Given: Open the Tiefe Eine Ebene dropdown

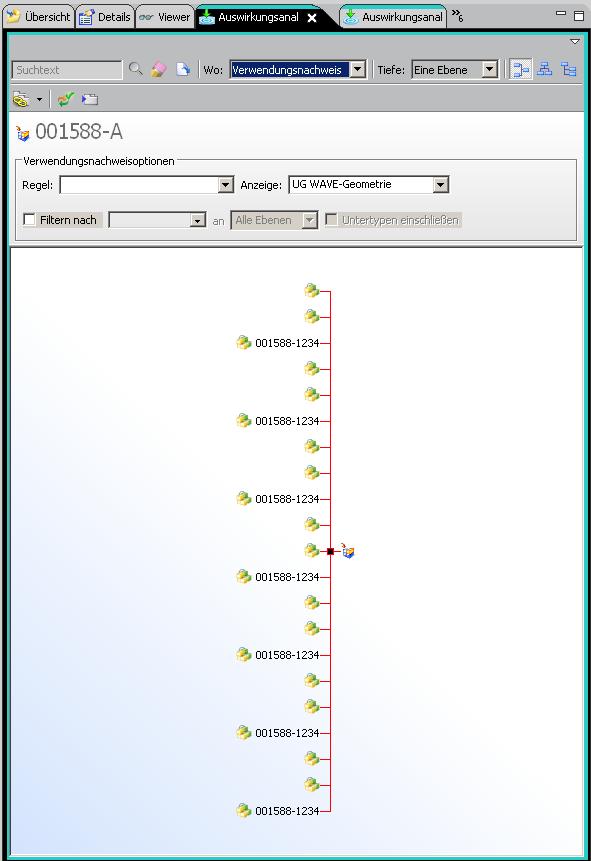Looking at the screenshot, I should point(489,70).
